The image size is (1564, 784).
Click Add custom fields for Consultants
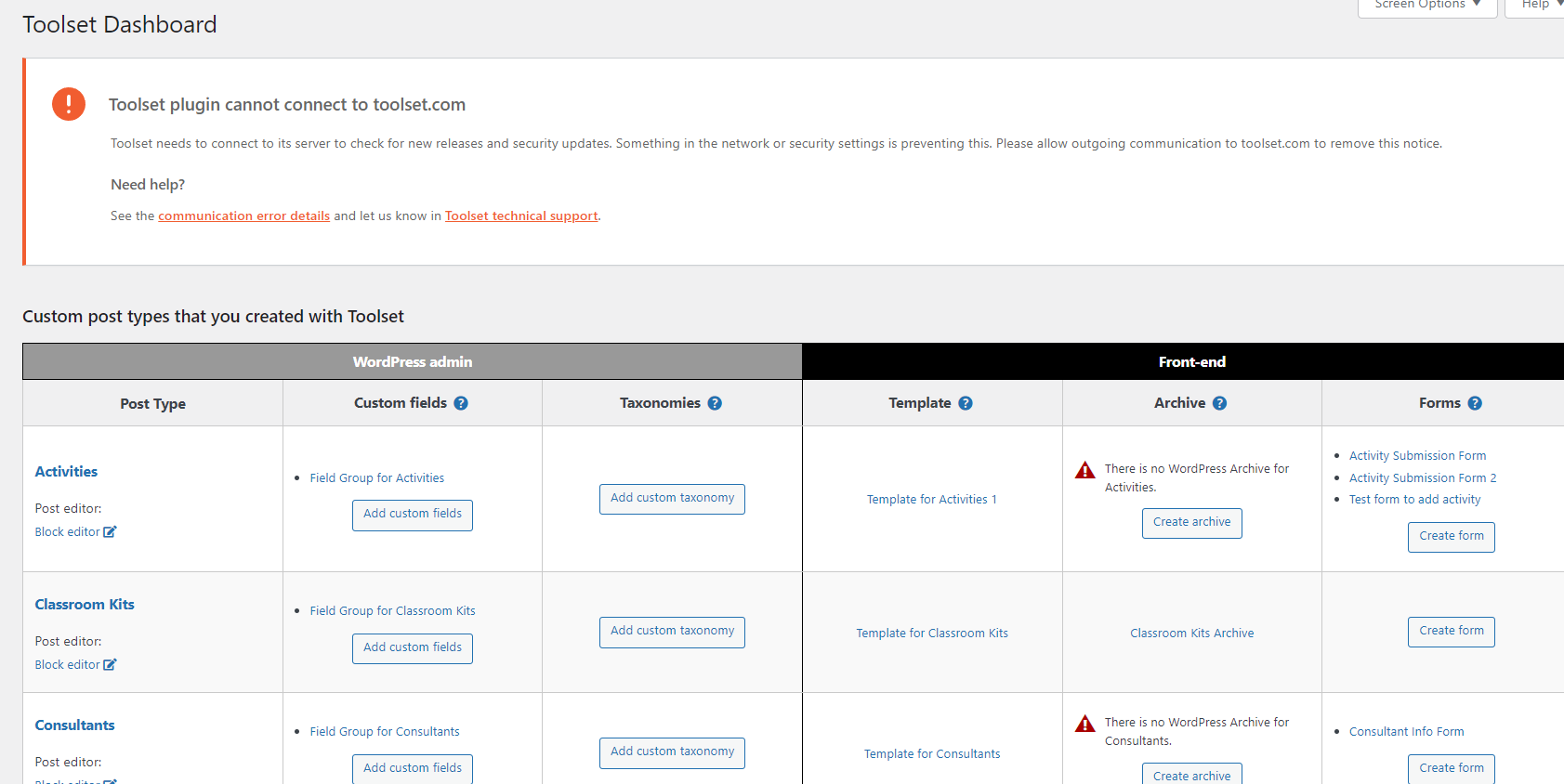413,768
